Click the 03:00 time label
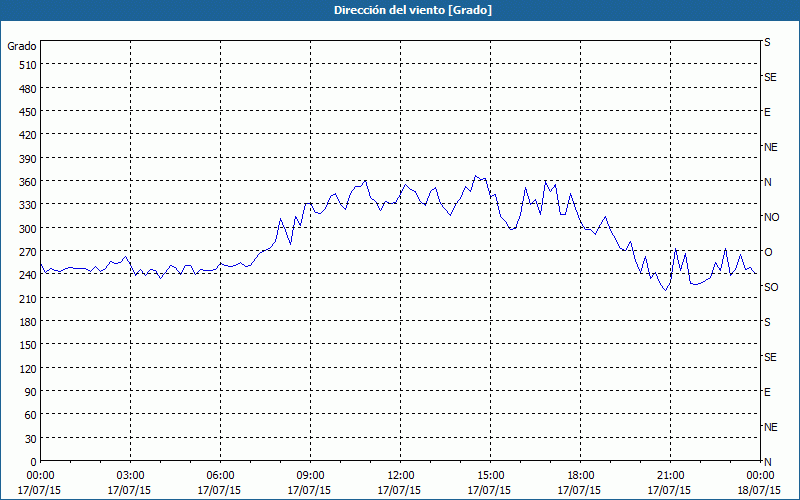The width and height of the screenshot is (800, 500). click(x=130, y=476)
